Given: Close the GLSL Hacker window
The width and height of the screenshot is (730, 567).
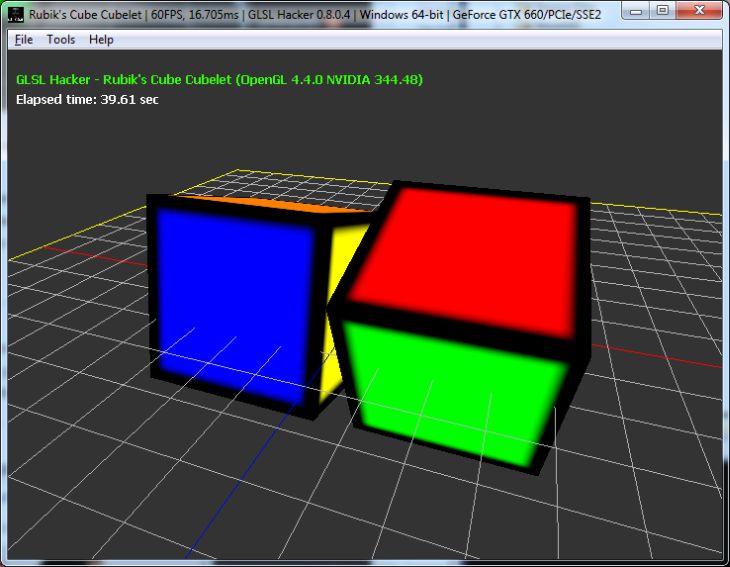Looking at the screenshot, I should pos(699,10).
